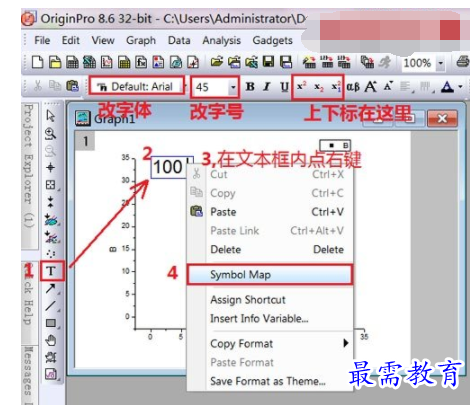Click the Open project folder icon
The height and width of the screenshot is (405, 470).
217,62
